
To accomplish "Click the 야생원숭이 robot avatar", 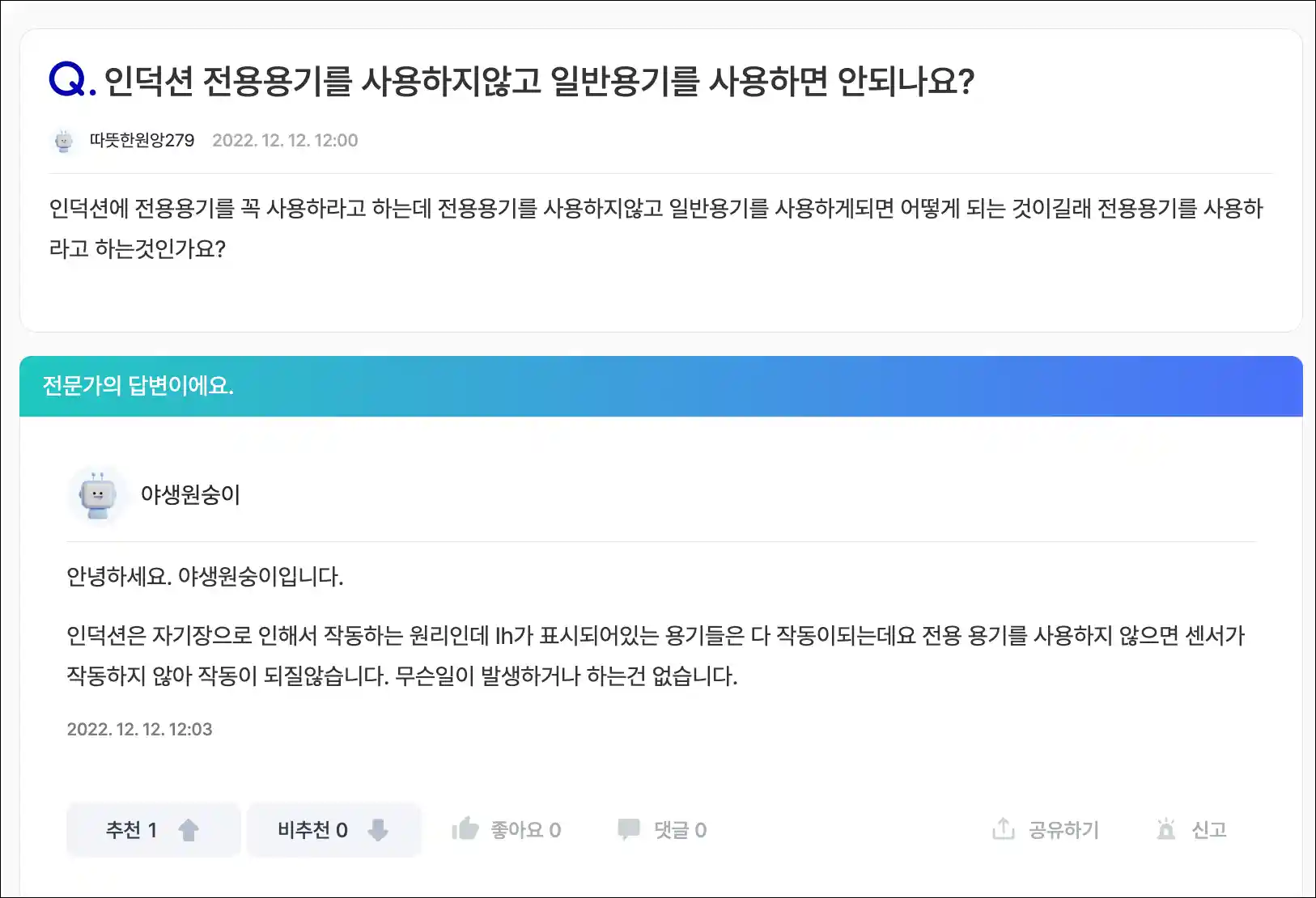I will point(97,494).
